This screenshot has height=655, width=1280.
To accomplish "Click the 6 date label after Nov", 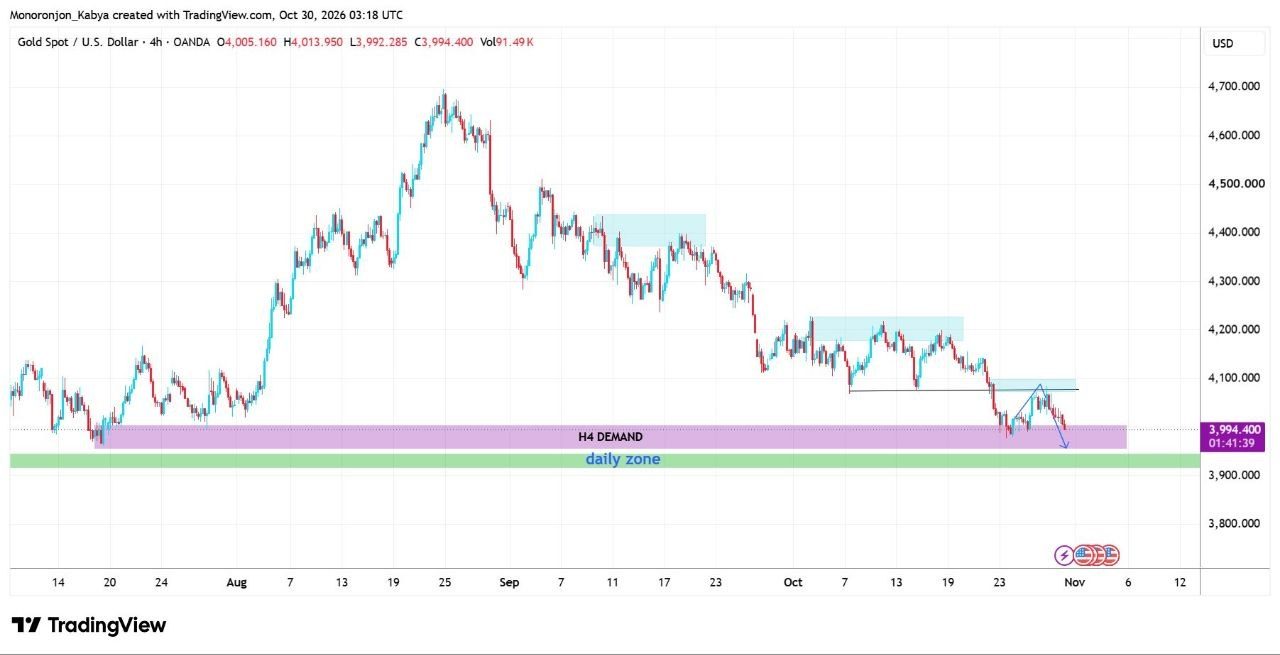I will tap(1127, 582).
